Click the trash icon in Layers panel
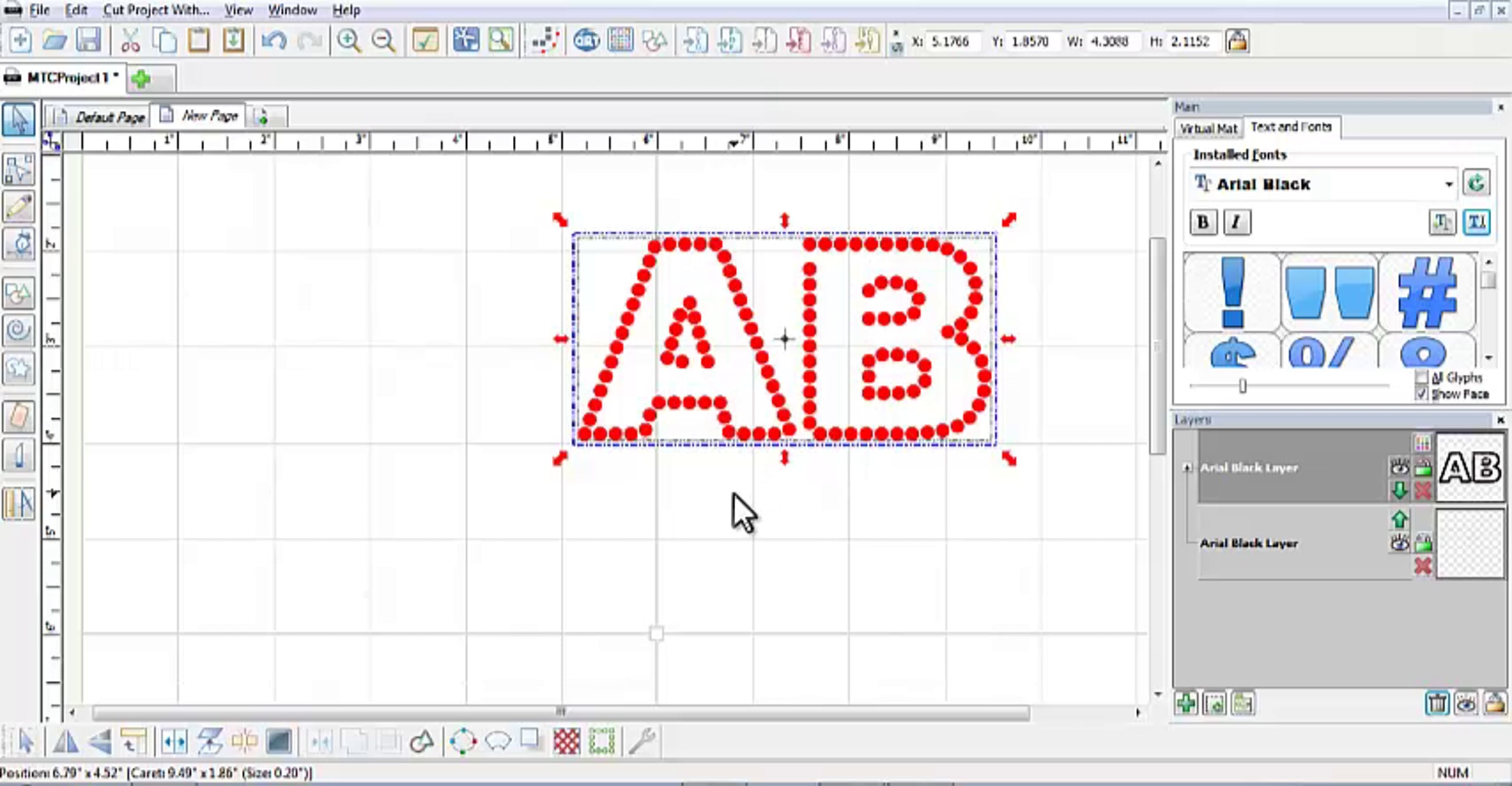 [x=1437, y=703]
